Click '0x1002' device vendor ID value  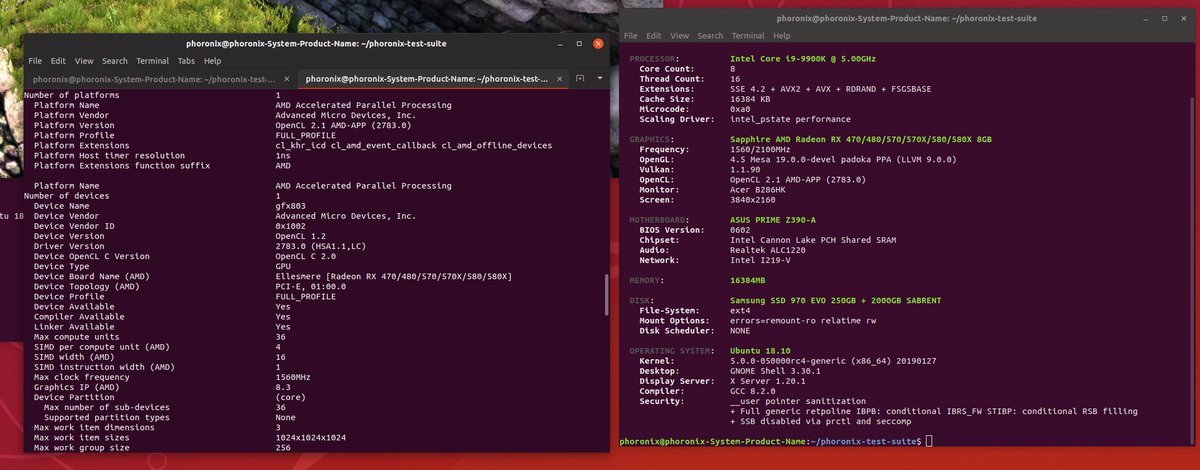[x=291, y=226]
